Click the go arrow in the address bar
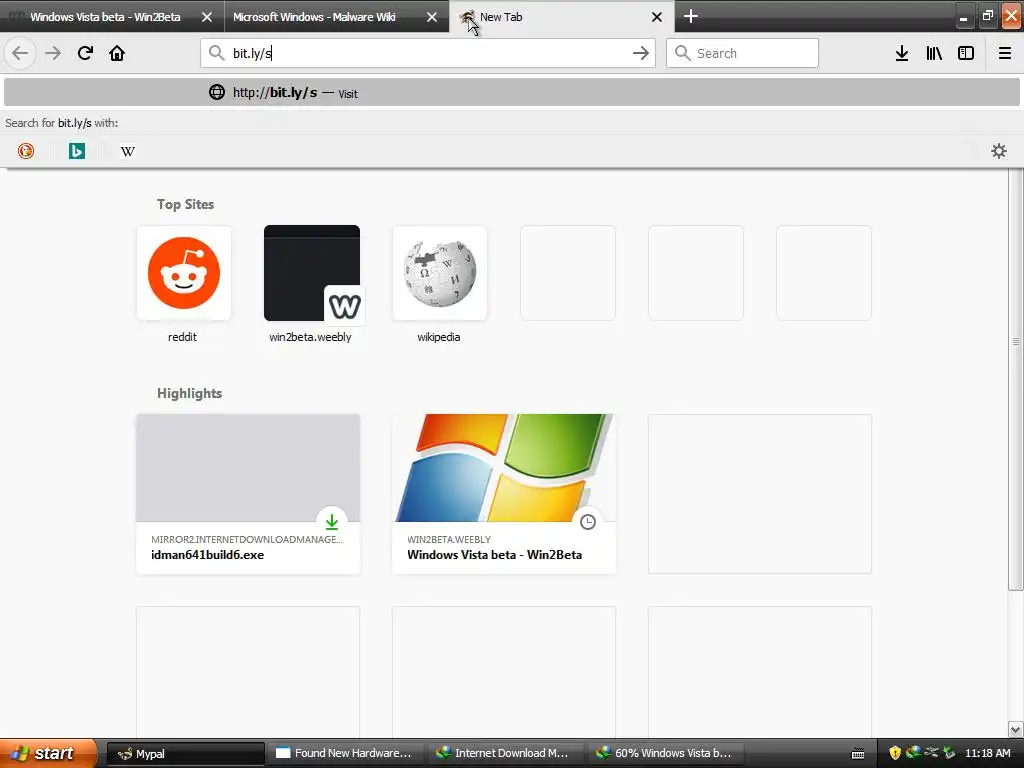The width and height of the screenshot is (1024, 768). (x=641, y=53)
